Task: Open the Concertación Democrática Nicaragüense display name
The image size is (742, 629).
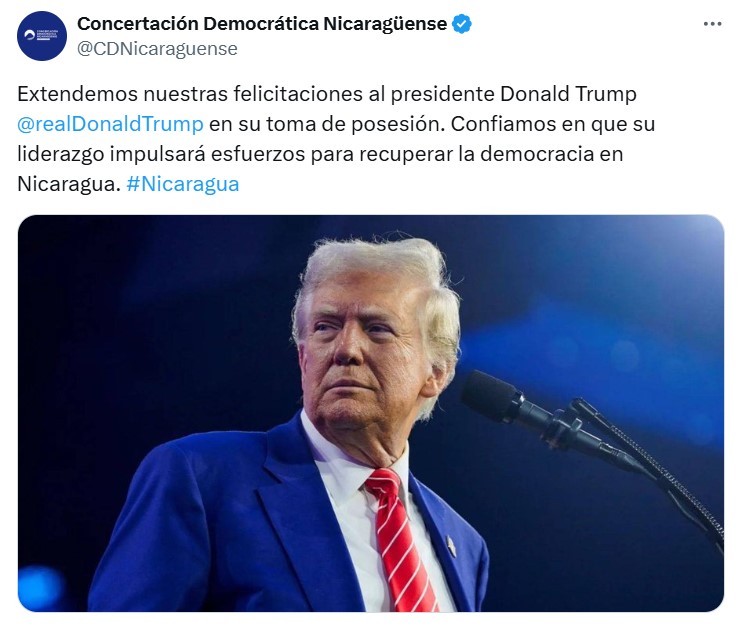Action: [x=262, y=24]
